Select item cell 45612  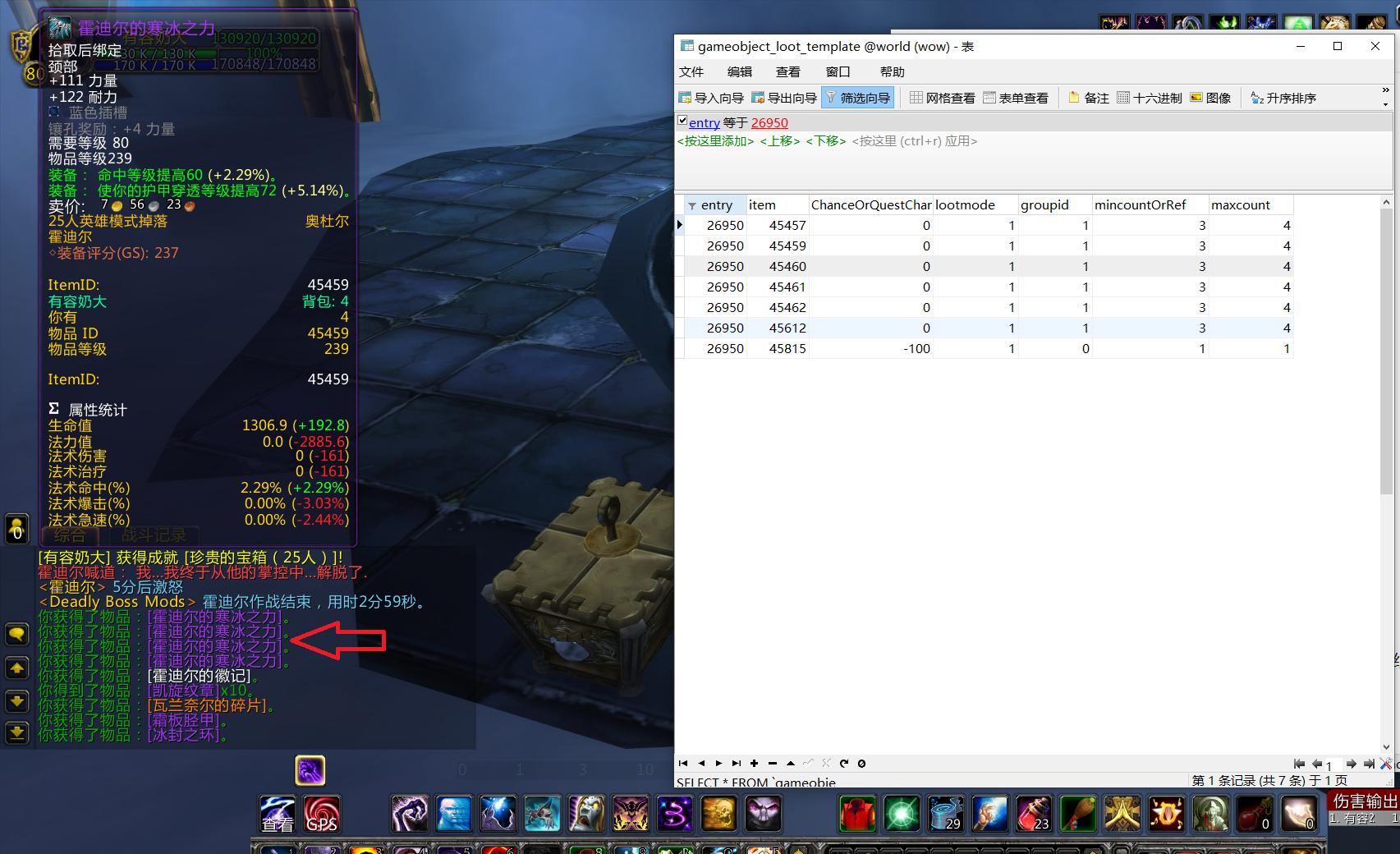(x=777, y=328)
